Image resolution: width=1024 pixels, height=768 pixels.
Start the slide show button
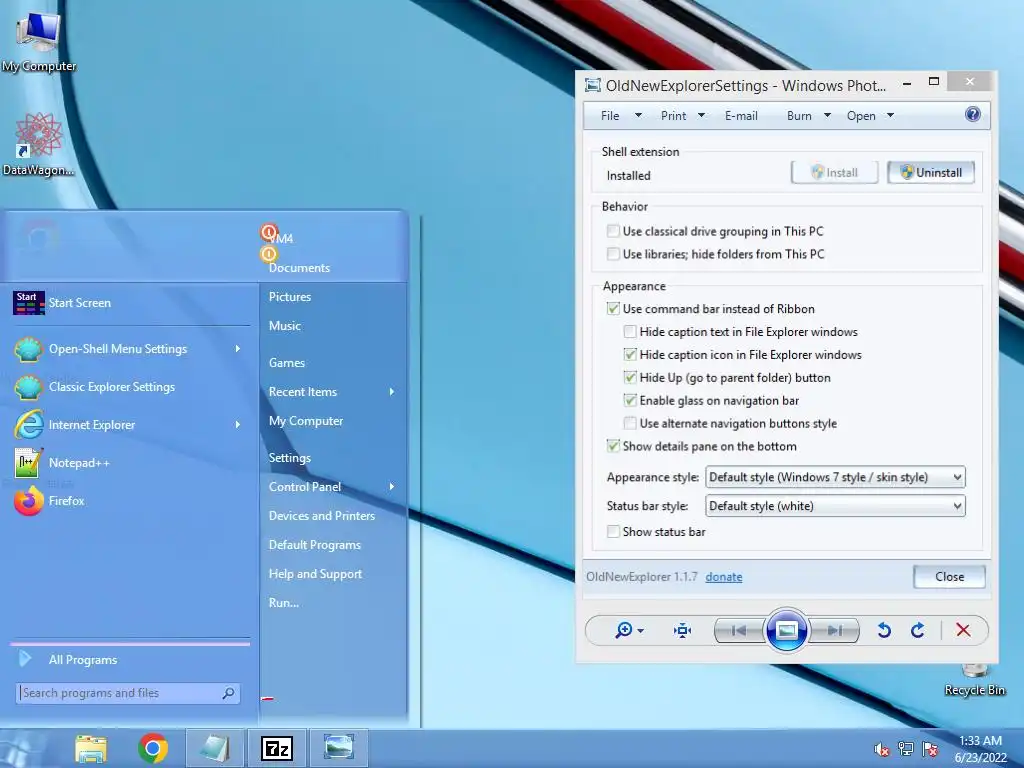click(x=786, y=630)
